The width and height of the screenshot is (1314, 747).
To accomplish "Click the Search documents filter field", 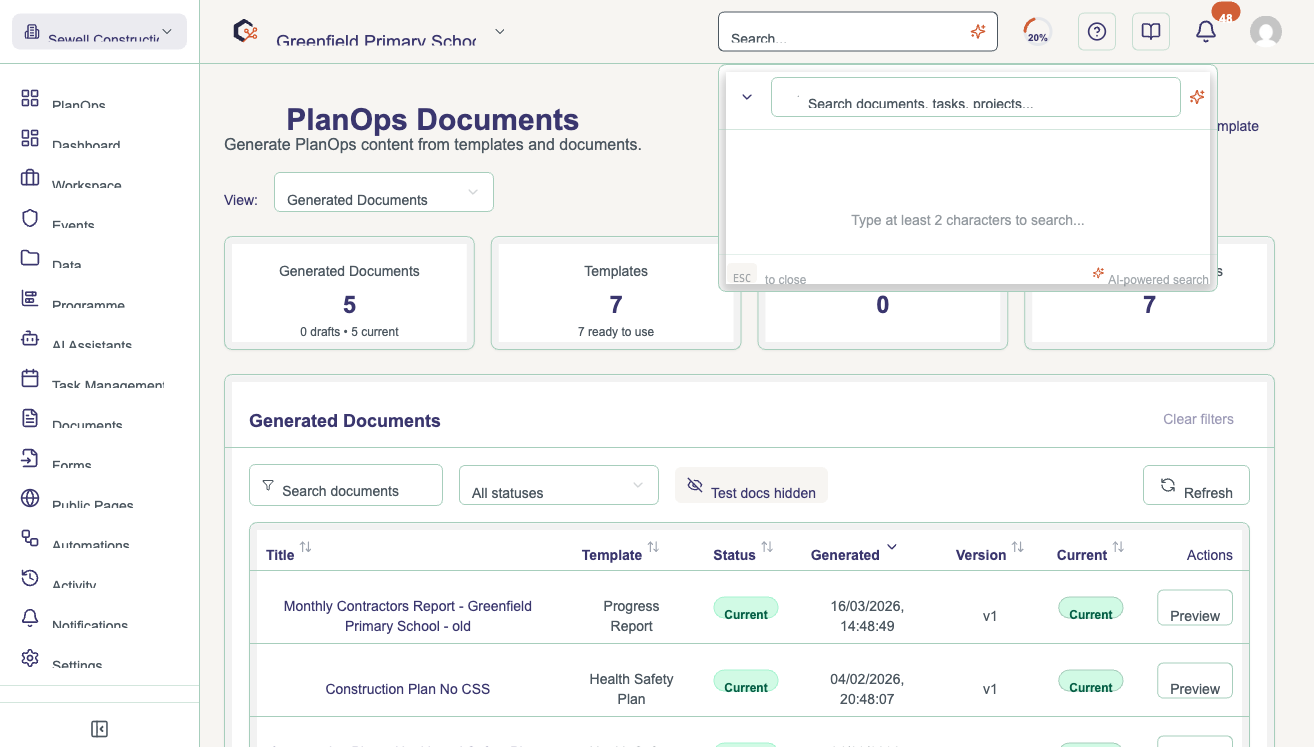I will pyautogui.click(x=346, y=485).
